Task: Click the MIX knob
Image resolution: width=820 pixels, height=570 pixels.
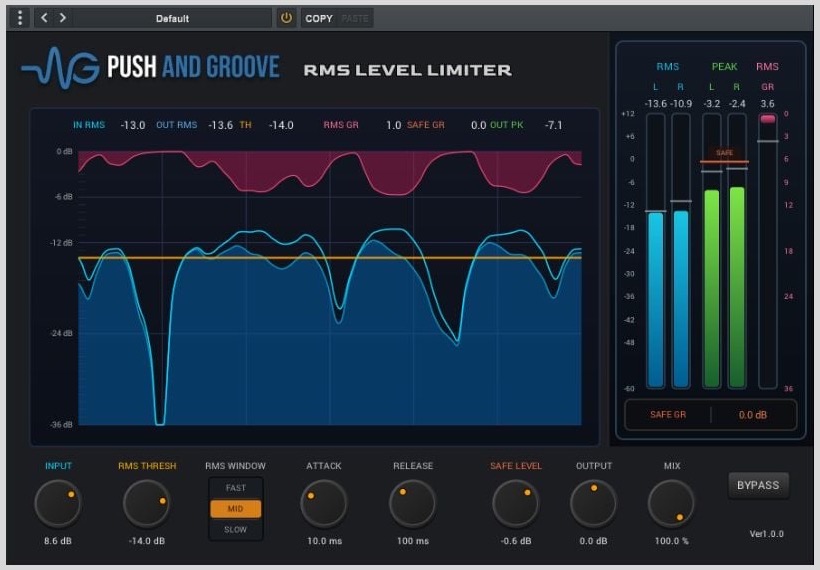Action: click(671, 504)
